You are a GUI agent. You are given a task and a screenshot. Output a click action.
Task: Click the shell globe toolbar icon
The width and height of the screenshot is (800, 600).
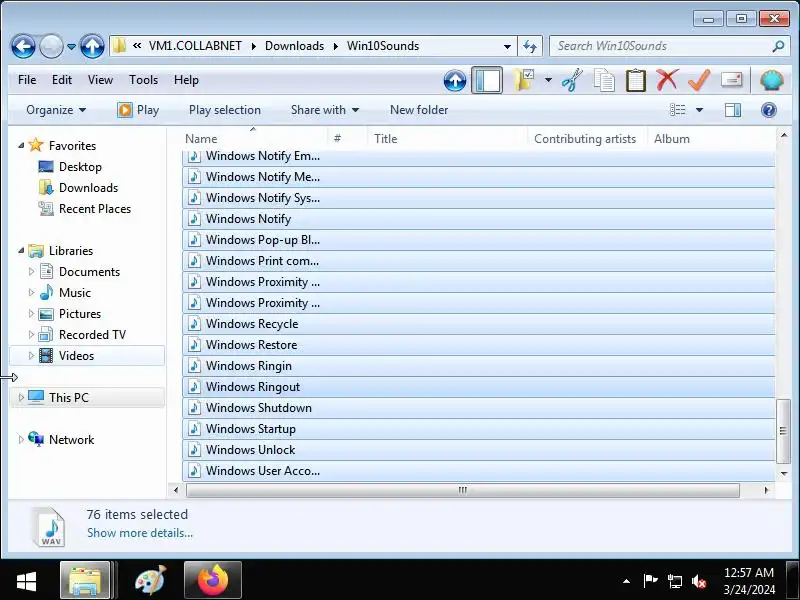[771, 80]
